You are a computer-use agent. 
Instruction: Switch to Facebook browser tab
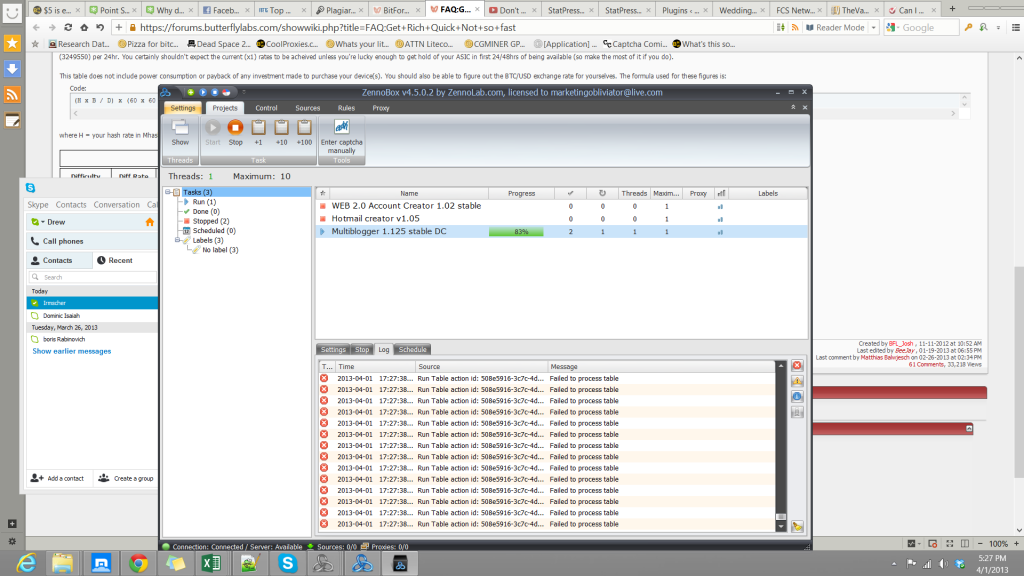tap(225, 10)
